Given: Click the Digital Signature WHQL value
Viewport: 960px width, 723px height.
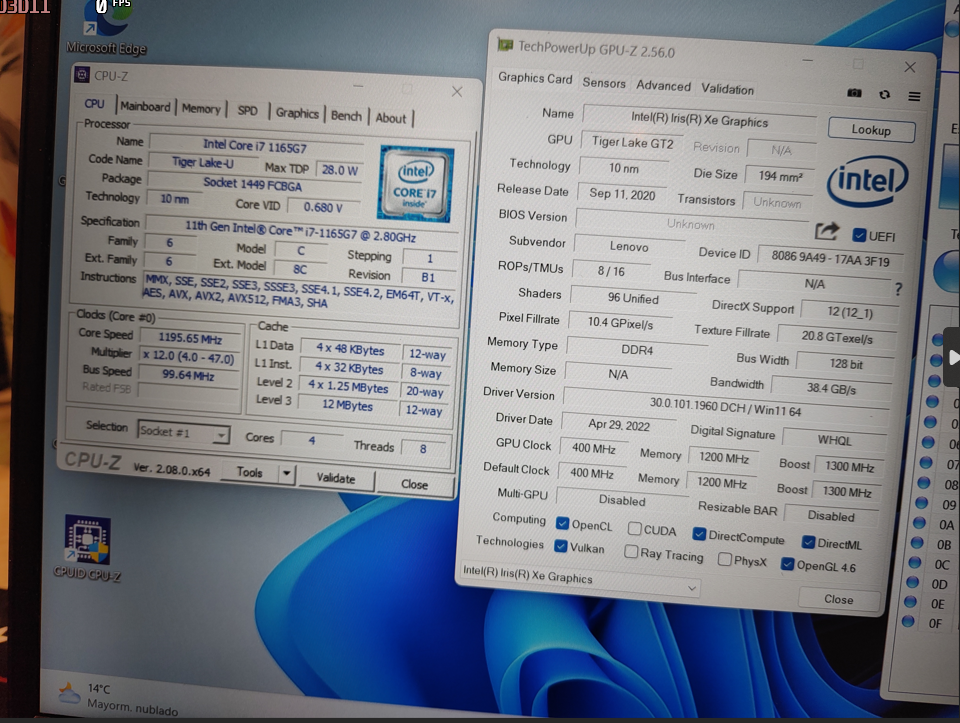Looking at the screenshot, I should pyautogui.click(x=834, y=440).
